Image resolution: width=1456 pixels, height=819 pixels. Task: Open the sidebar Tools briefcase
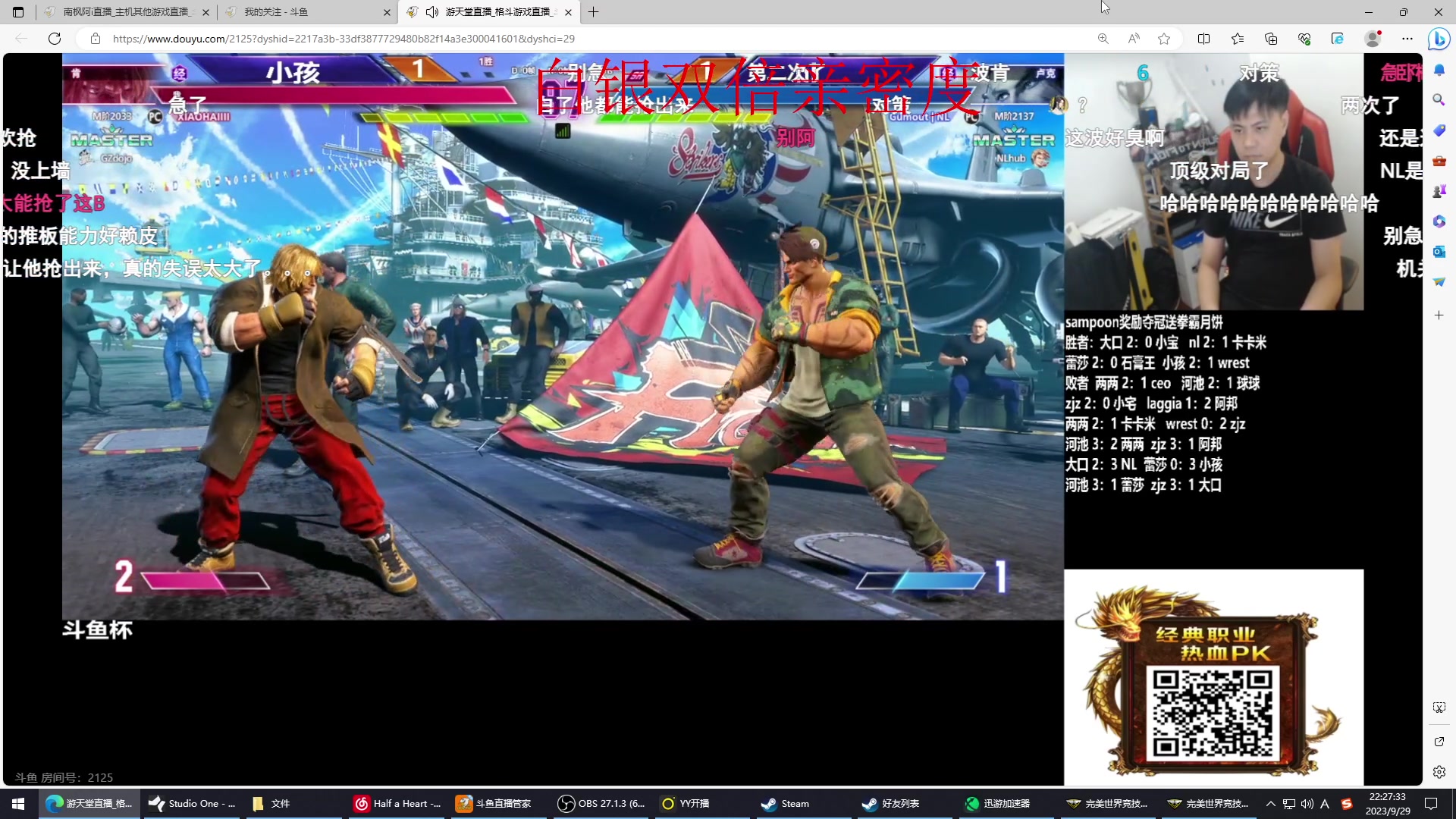(1439, 161)
